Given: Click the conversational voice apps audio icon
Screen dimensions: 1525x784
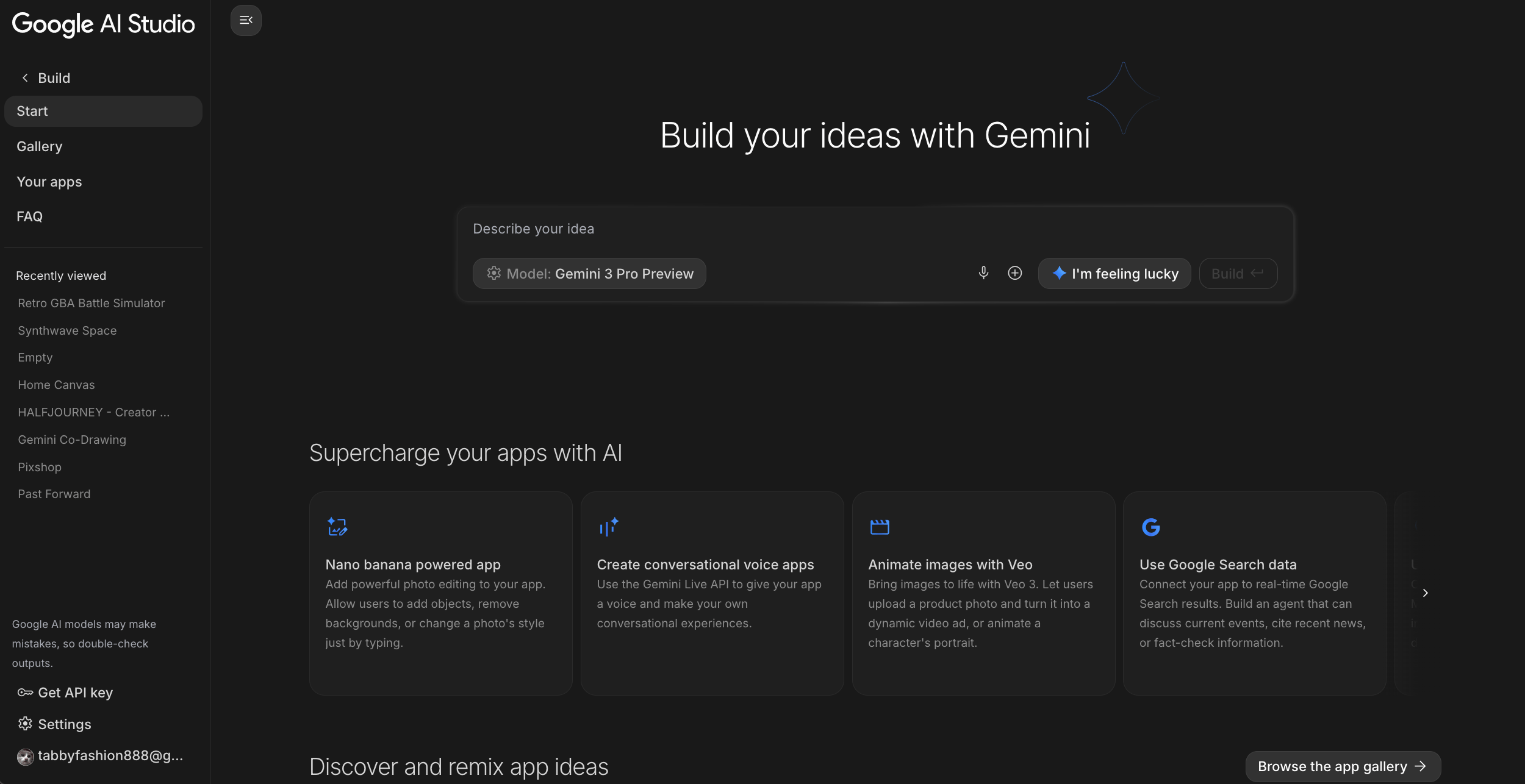Looking at the screenshot, I should pyautogui.click(x=609, y=527).
